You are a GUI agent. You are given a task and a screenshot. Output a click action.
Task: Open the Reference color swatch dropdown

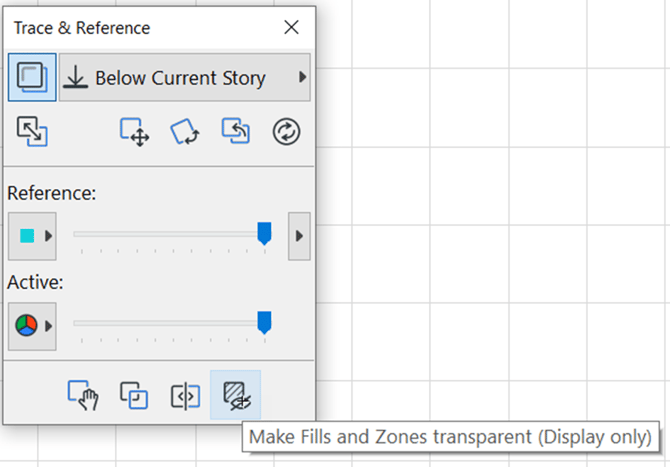point(32,236)
